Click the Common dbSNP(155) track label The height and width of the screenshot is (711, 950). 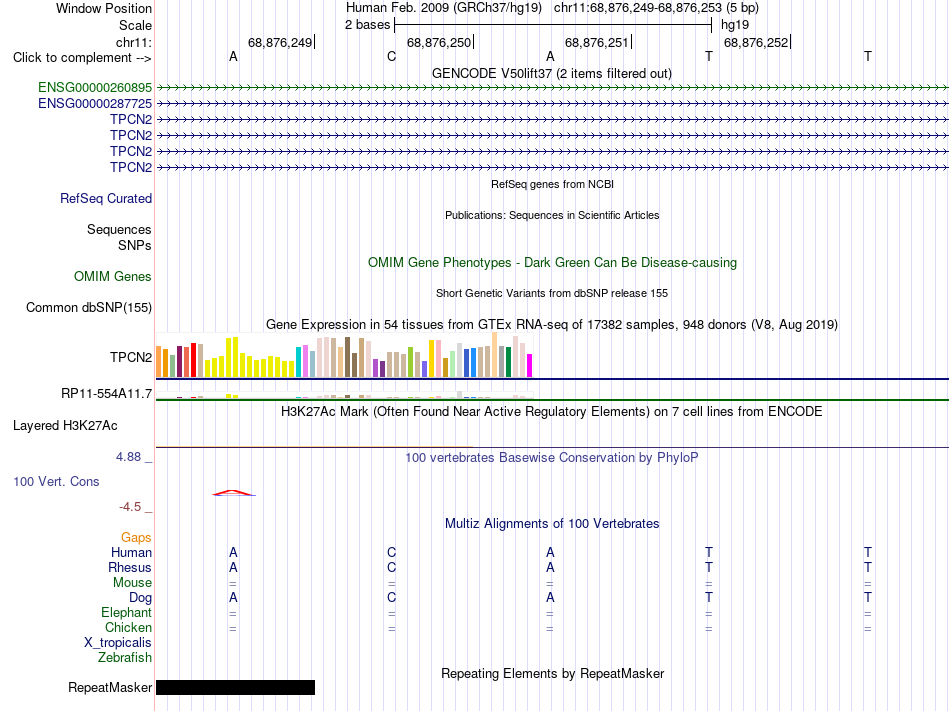(x=89, y=308)
